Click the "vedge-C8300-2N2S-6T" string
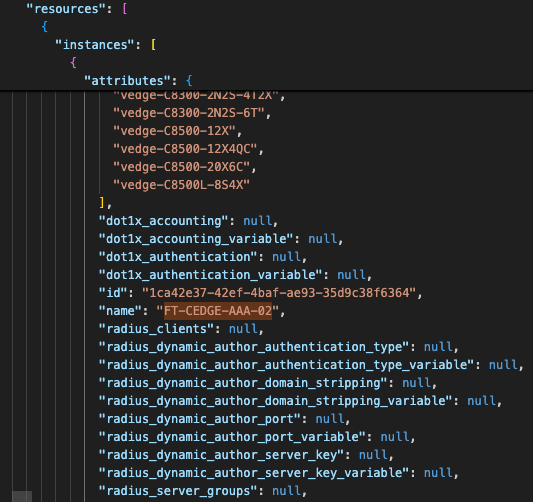Viewport: 533px width, 502px height. coord(189,113)
